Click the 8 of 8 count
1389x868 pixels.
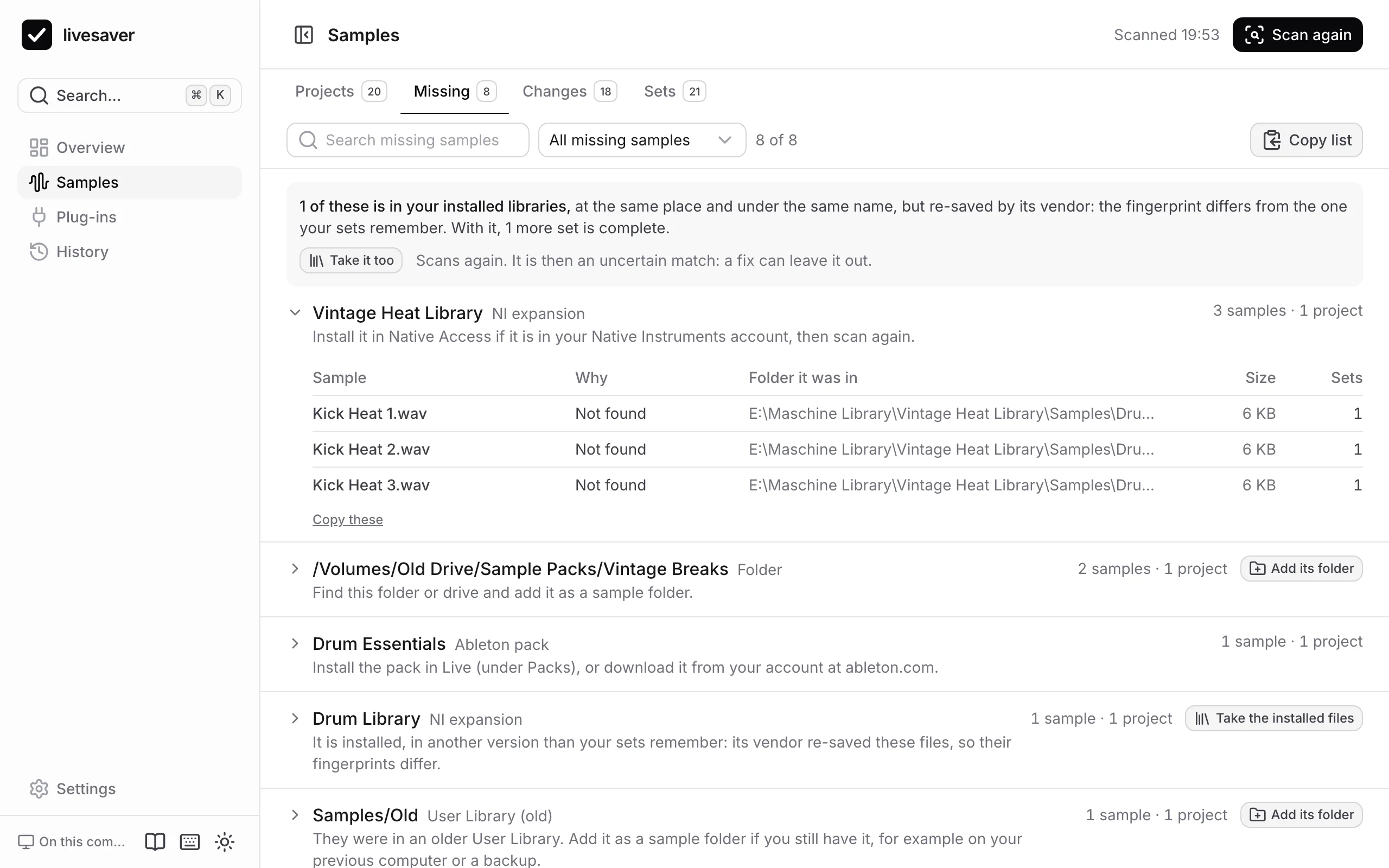pyautogui.click(x=776, y=140)
